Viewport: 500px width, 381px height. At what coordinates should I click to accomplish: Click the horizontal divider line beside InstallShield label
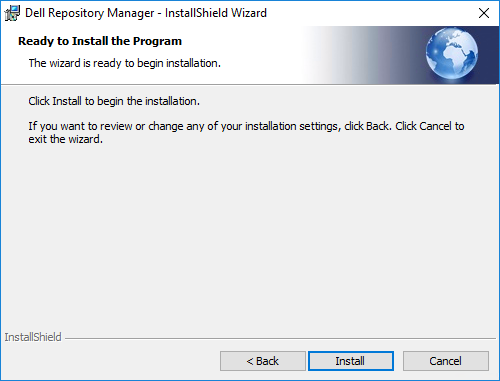pos(280,339)
